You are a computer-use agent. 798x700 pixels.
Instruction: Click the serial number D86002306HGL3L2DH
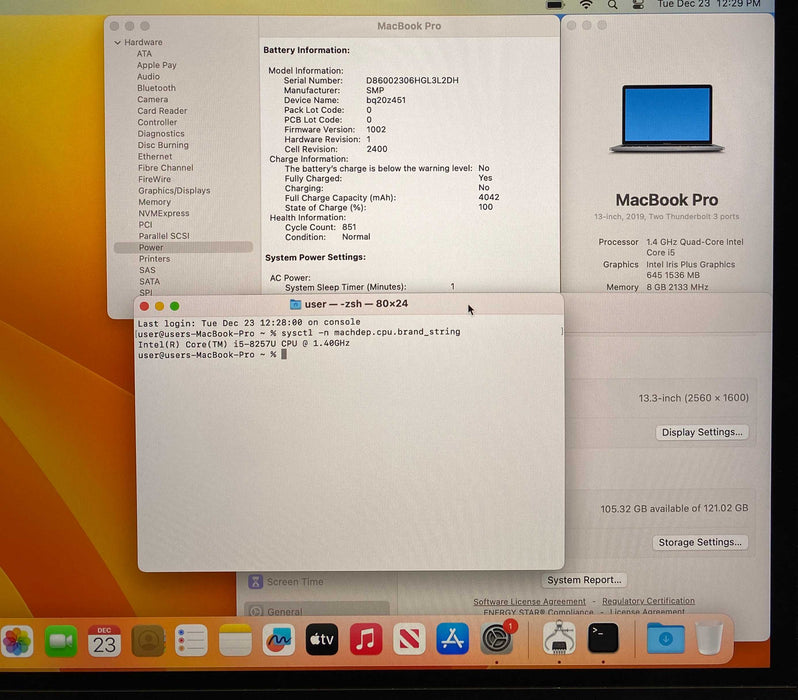tap(412, 80)
